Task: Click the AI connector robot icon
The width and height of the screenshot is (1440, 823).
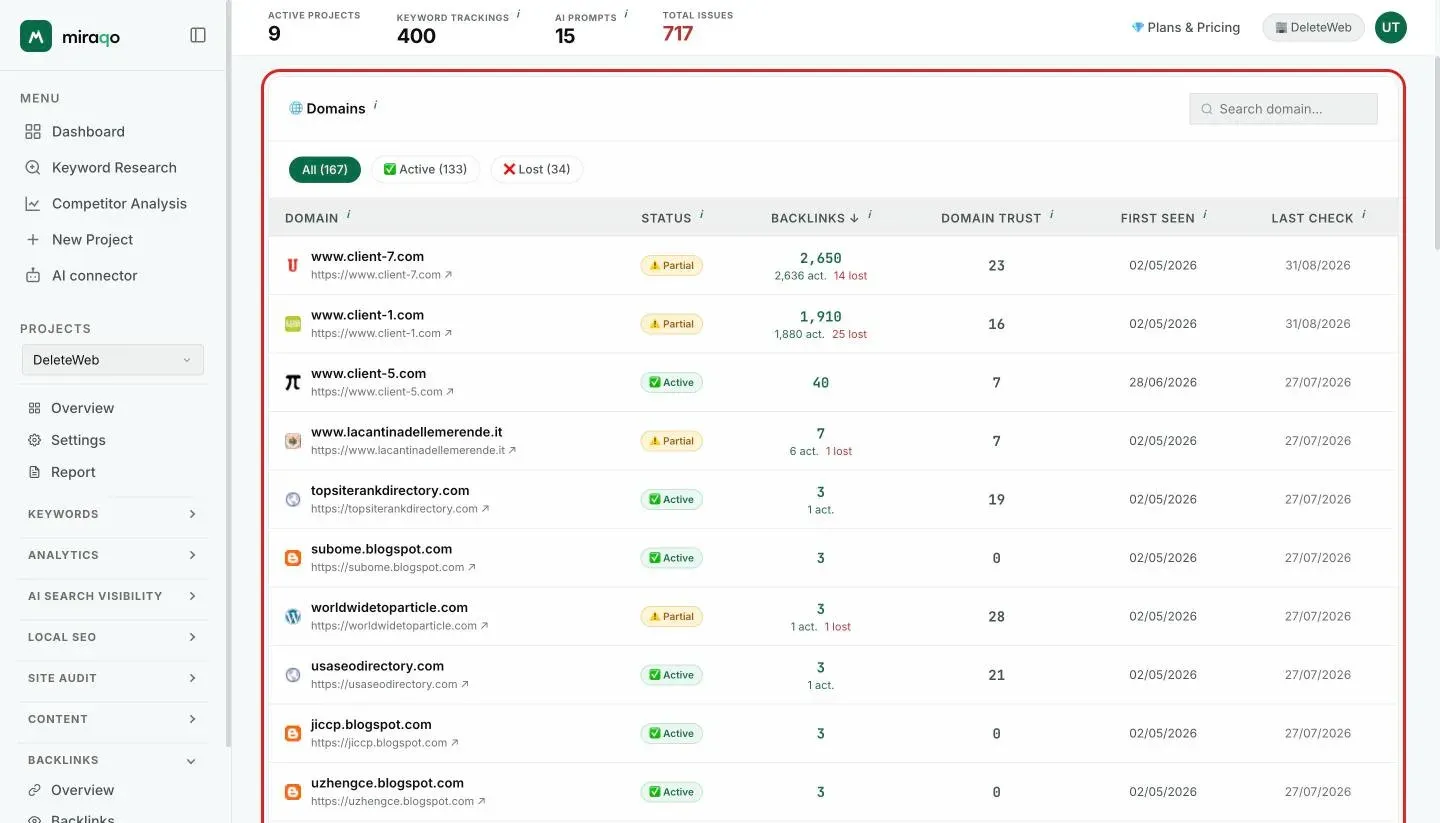Action: 33,275
